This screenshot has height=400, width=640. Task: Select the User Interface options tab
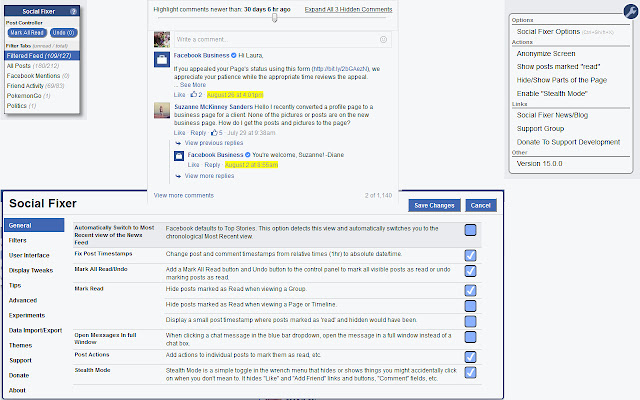tap(29, 256)
